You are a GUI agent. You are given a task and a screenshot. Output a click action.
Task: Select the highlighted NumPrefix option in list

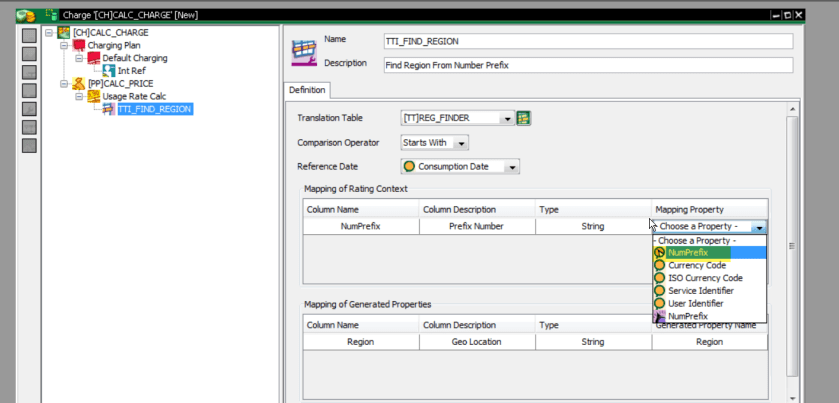coord(710,253)
